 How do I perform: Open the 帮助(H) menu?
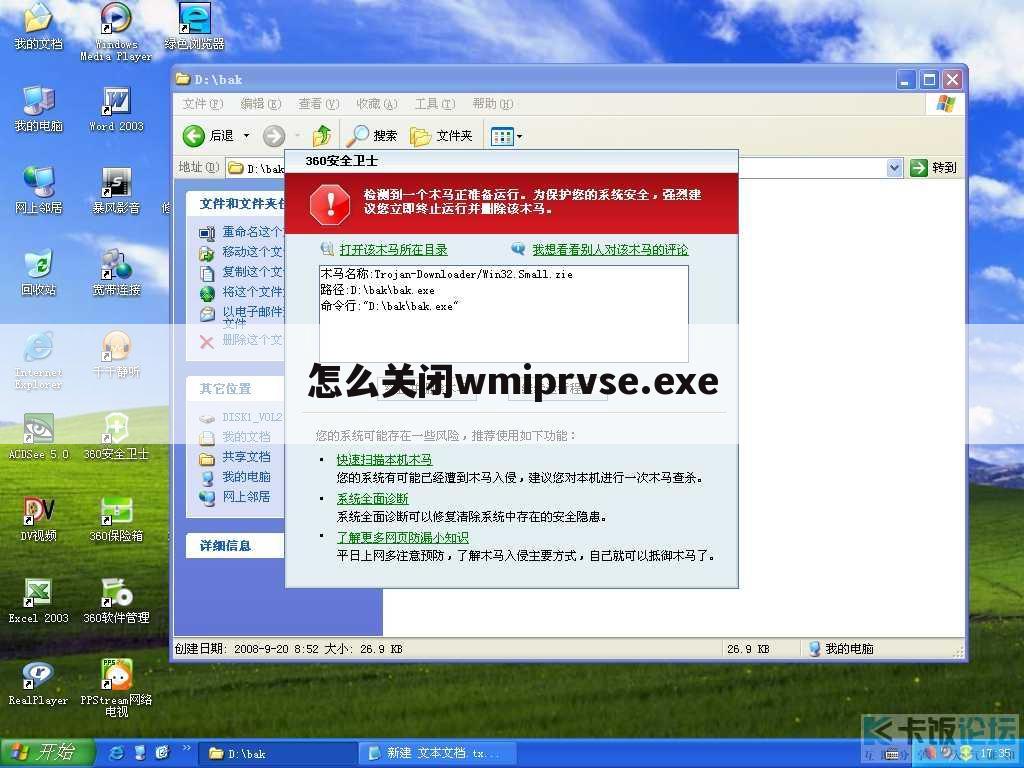[492, 104]
